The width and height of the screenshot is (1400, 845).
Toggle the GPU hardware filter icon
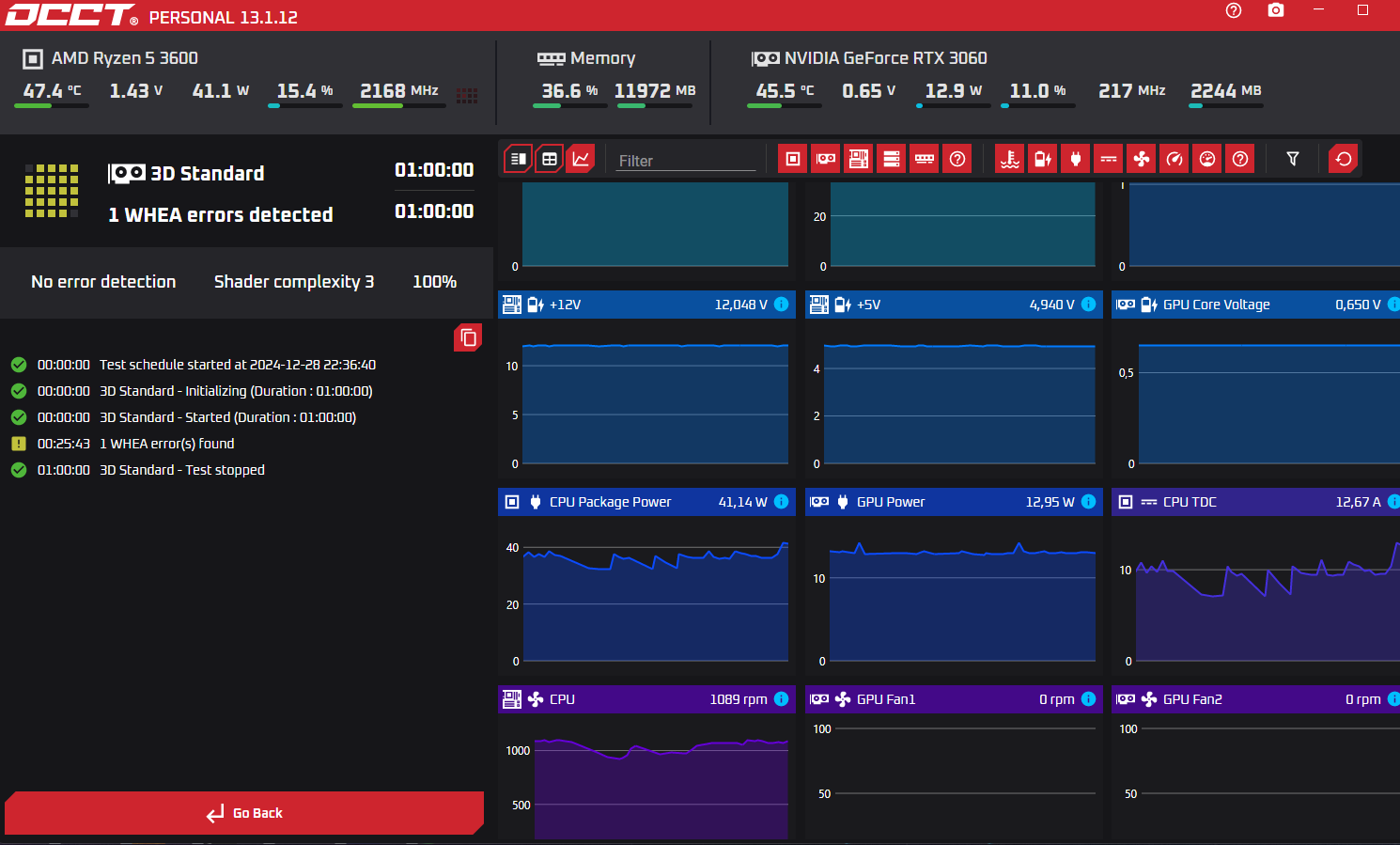pos(826,159)
